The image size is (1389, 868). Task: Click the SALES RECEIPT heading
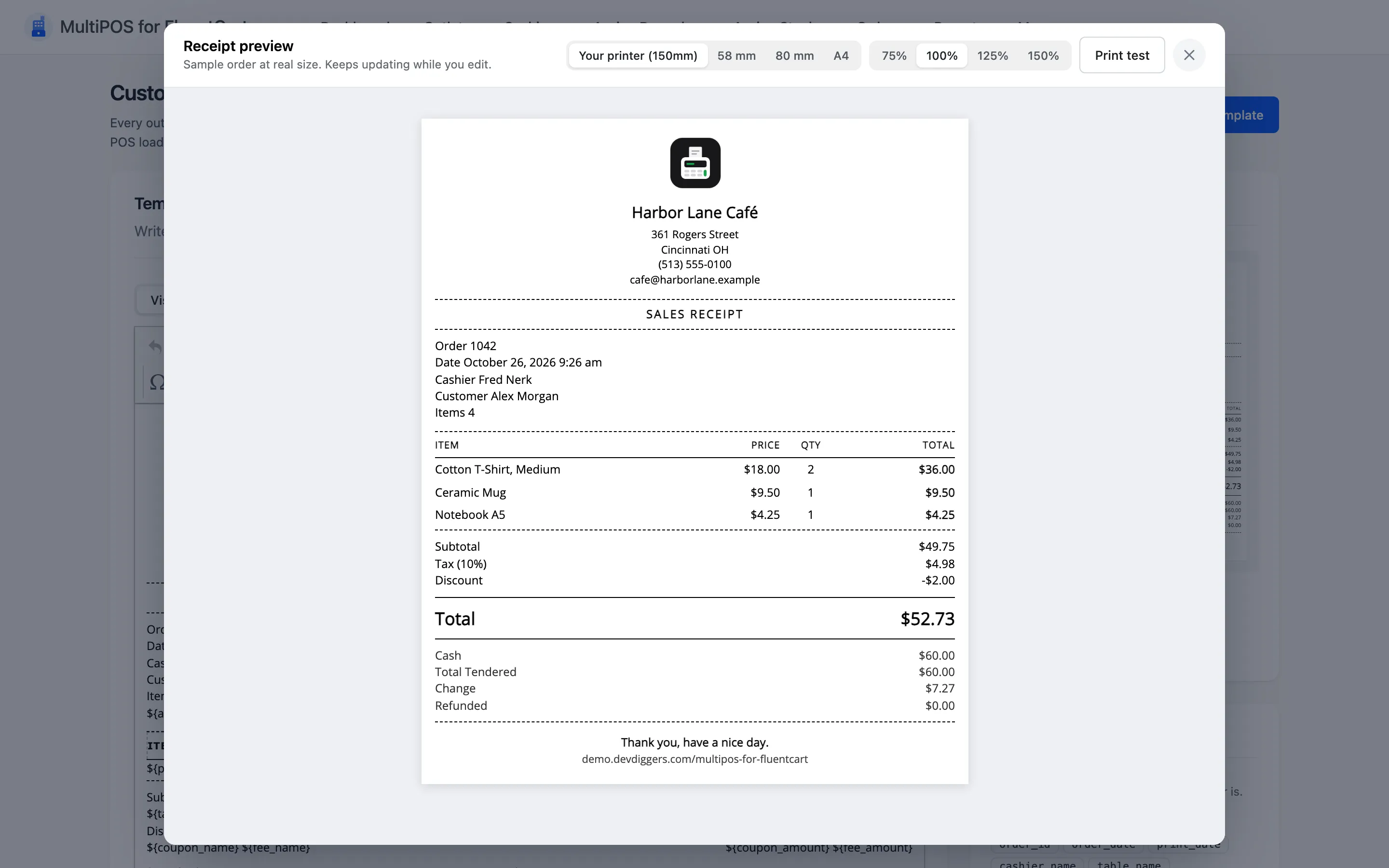pos(694,314)
